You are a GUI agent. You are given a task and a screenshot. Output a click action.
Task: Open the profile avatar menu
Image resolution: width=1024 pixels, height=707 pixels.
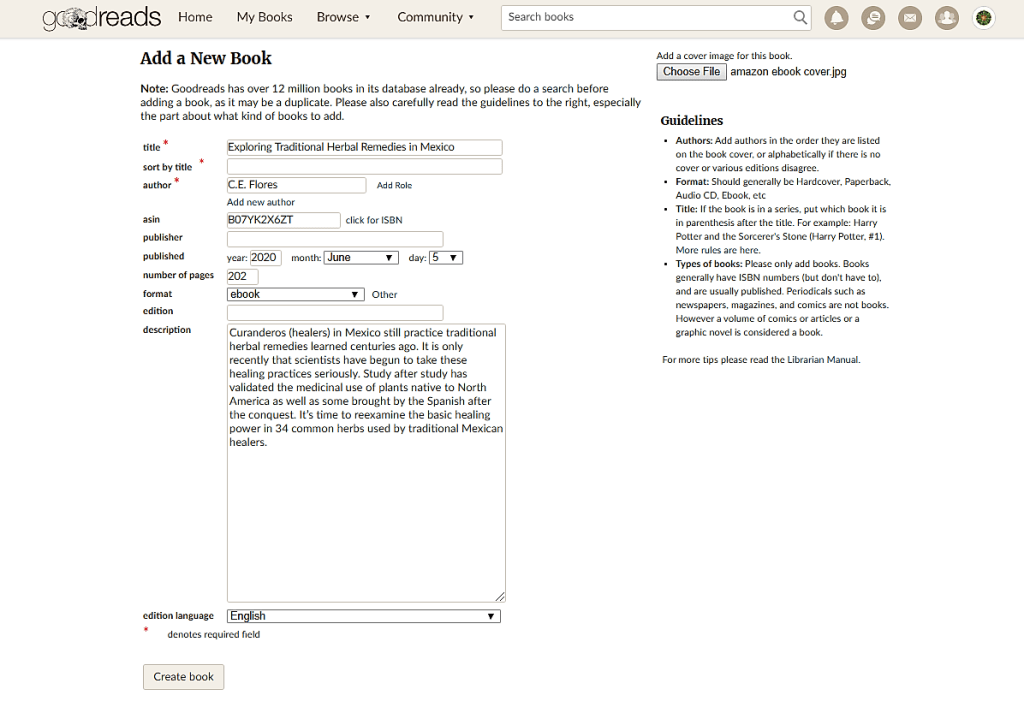(x=983, y=17)
